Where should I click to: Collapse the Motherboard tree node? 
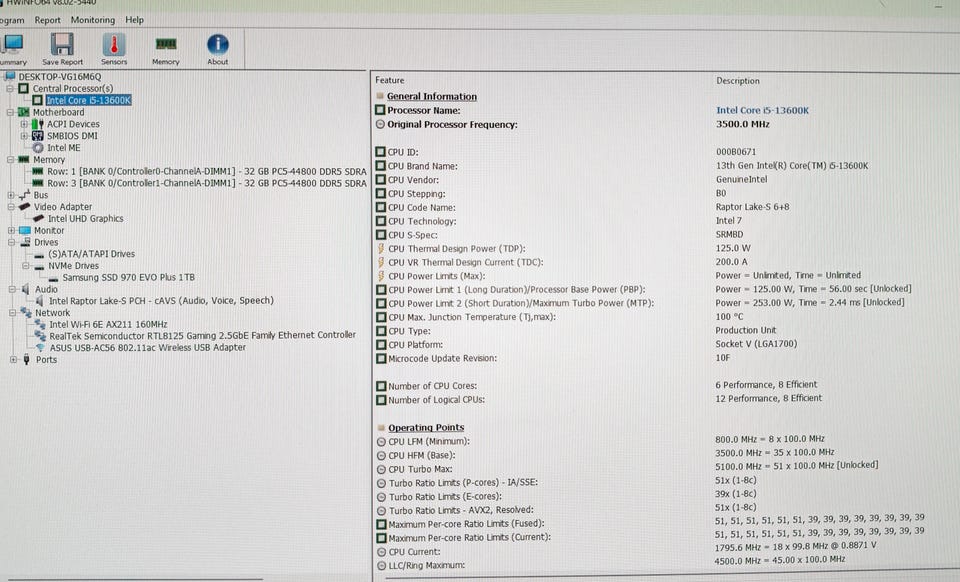pos(10,112)
